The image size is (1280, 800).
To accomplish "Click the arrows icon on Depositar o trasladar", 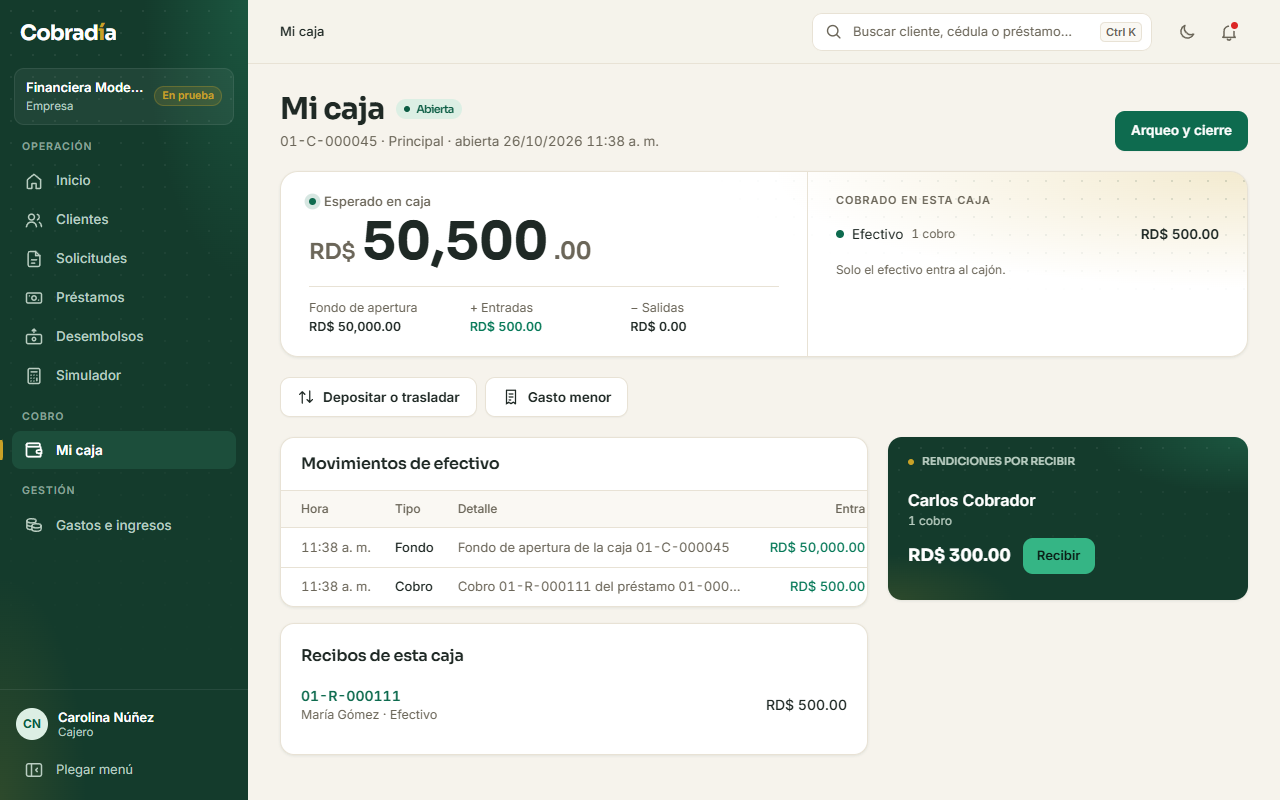I will click(x=306, y=397).
